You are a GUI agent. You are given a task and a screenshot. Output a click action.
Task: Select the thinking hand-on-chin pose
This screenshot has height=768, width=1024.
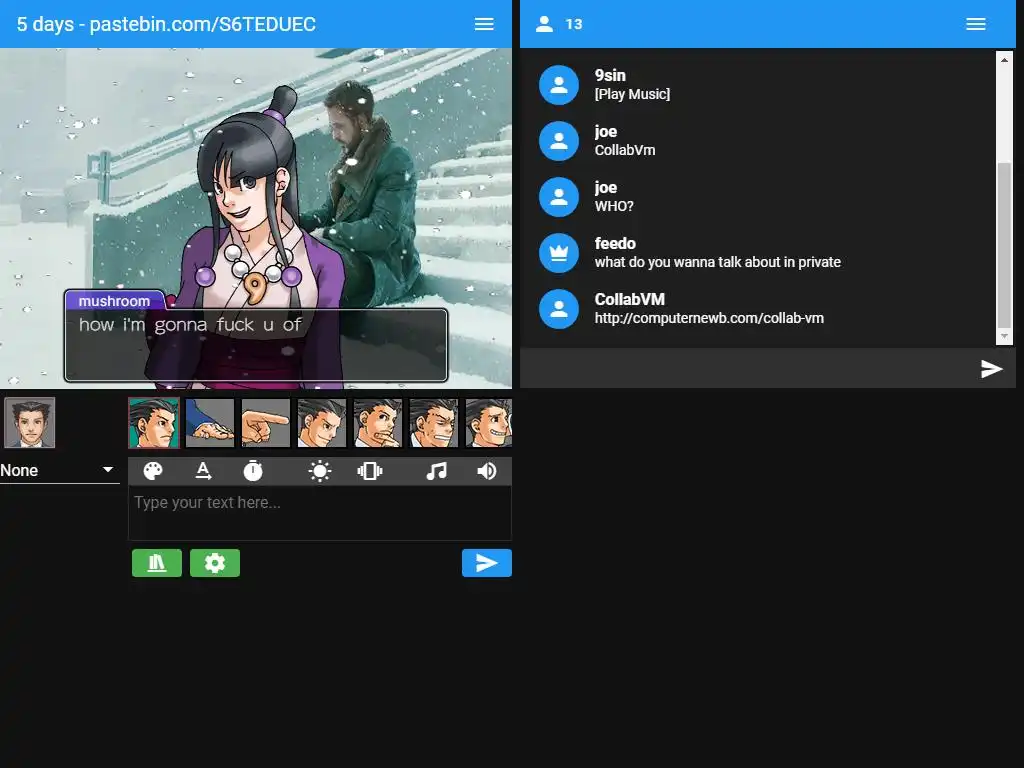378,423
